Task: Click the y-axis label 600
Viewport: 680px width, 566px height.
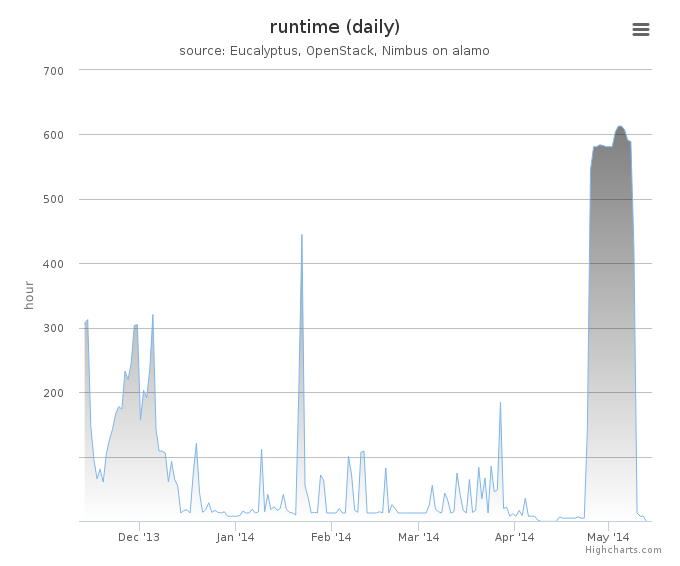Action: 53,135
